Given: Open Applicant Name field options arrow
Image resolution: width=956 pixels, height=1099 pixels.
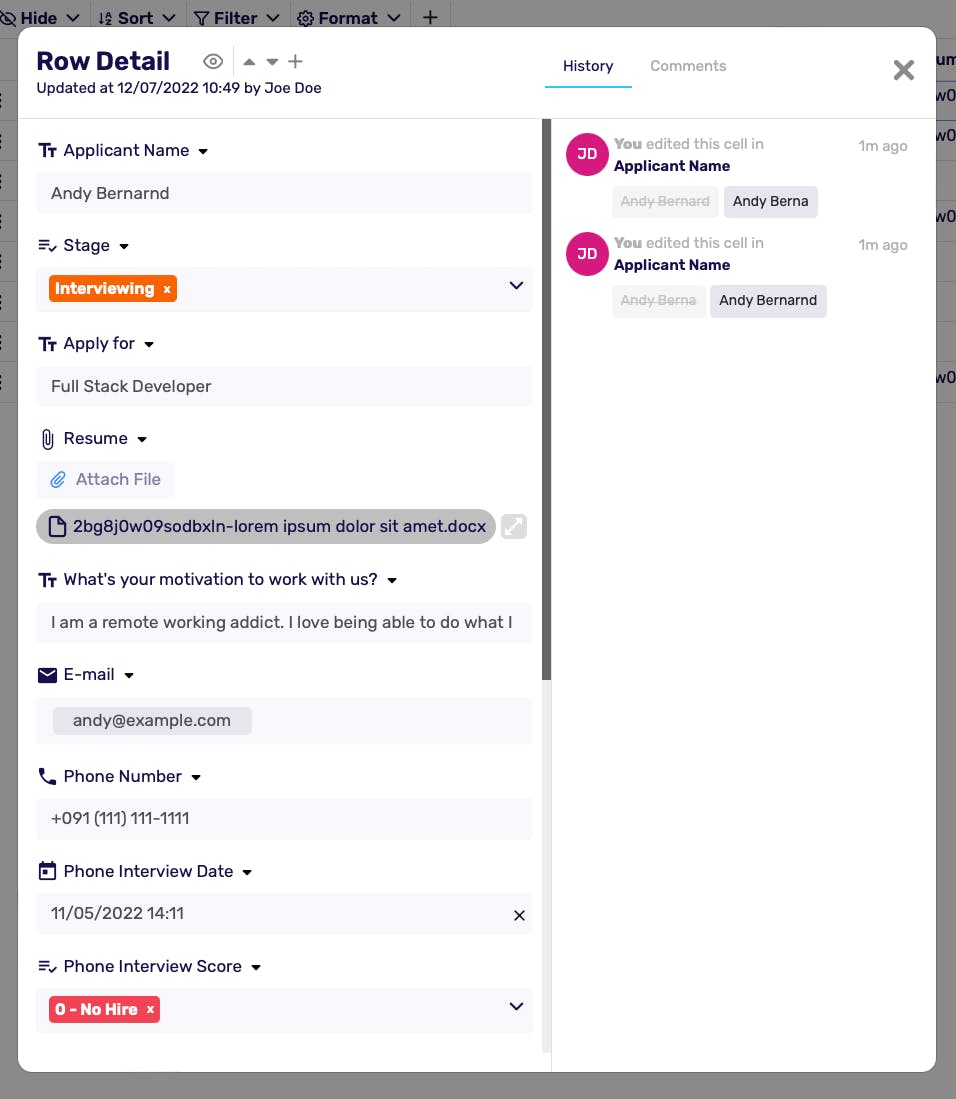Looking at the screenshot, I should tap(203, 151).
